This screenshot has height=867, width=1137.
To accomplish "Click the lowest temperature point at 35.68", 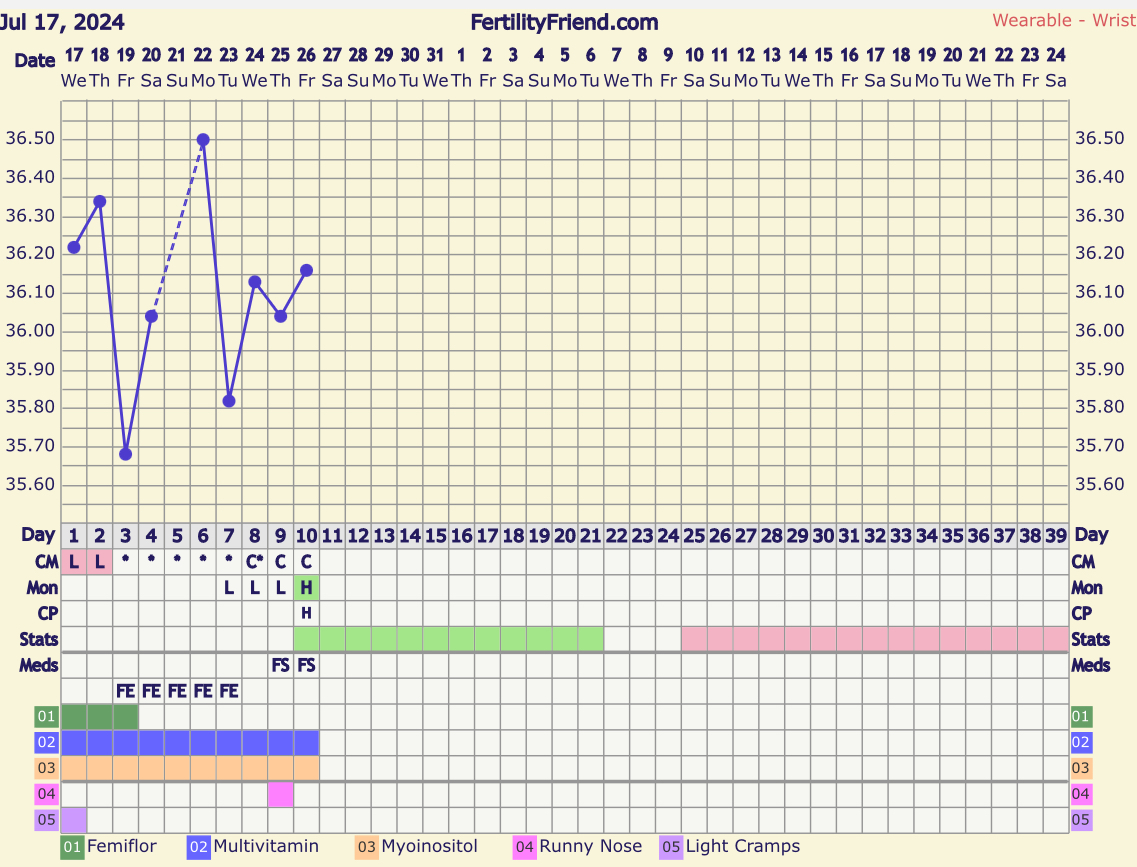I will point(125,454).
